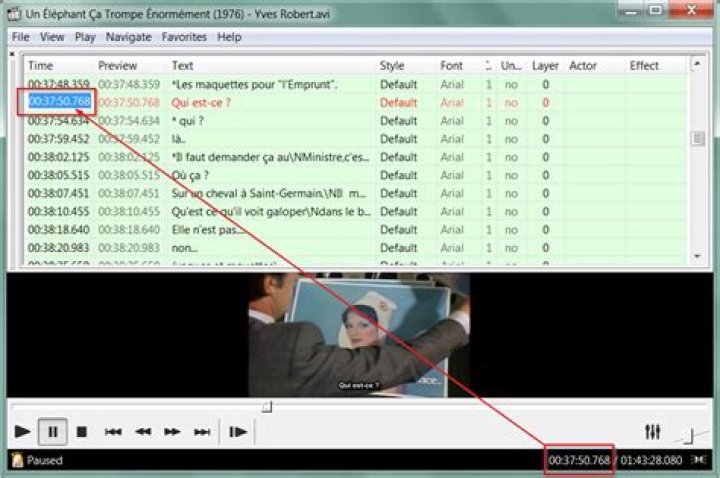Click the subtitle list scroll down arrow
This screenshot has height=478, width=720.
point(697,256)
